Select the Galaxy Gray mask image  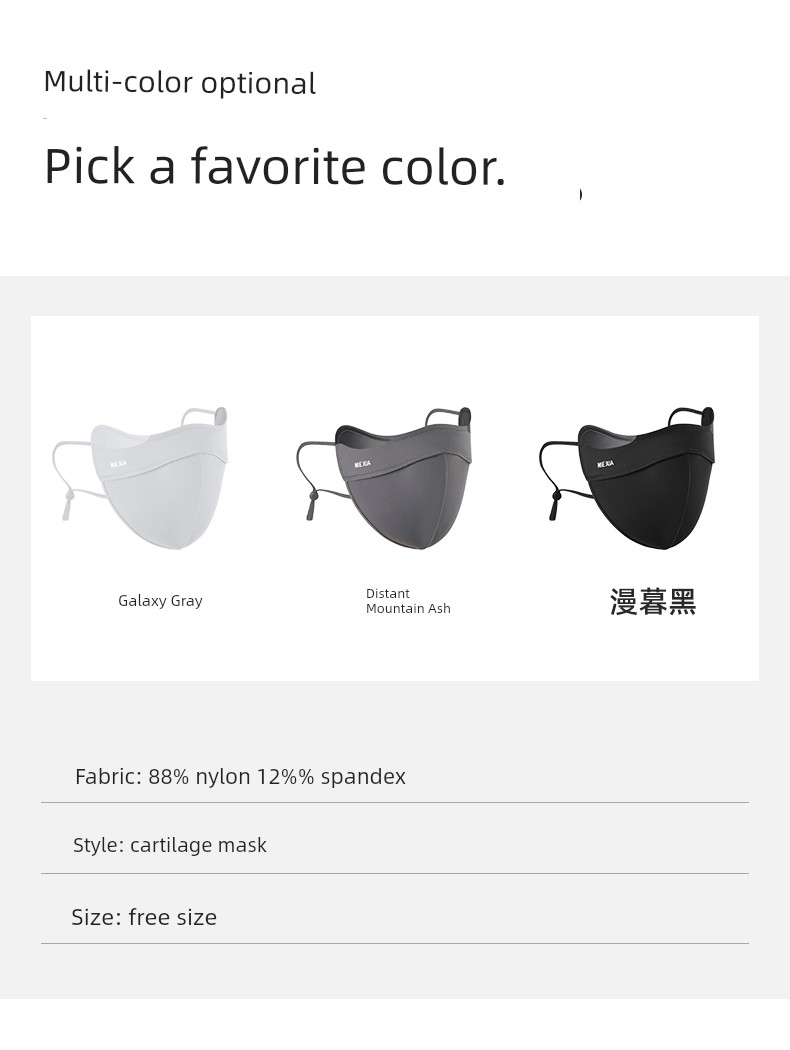140,477
